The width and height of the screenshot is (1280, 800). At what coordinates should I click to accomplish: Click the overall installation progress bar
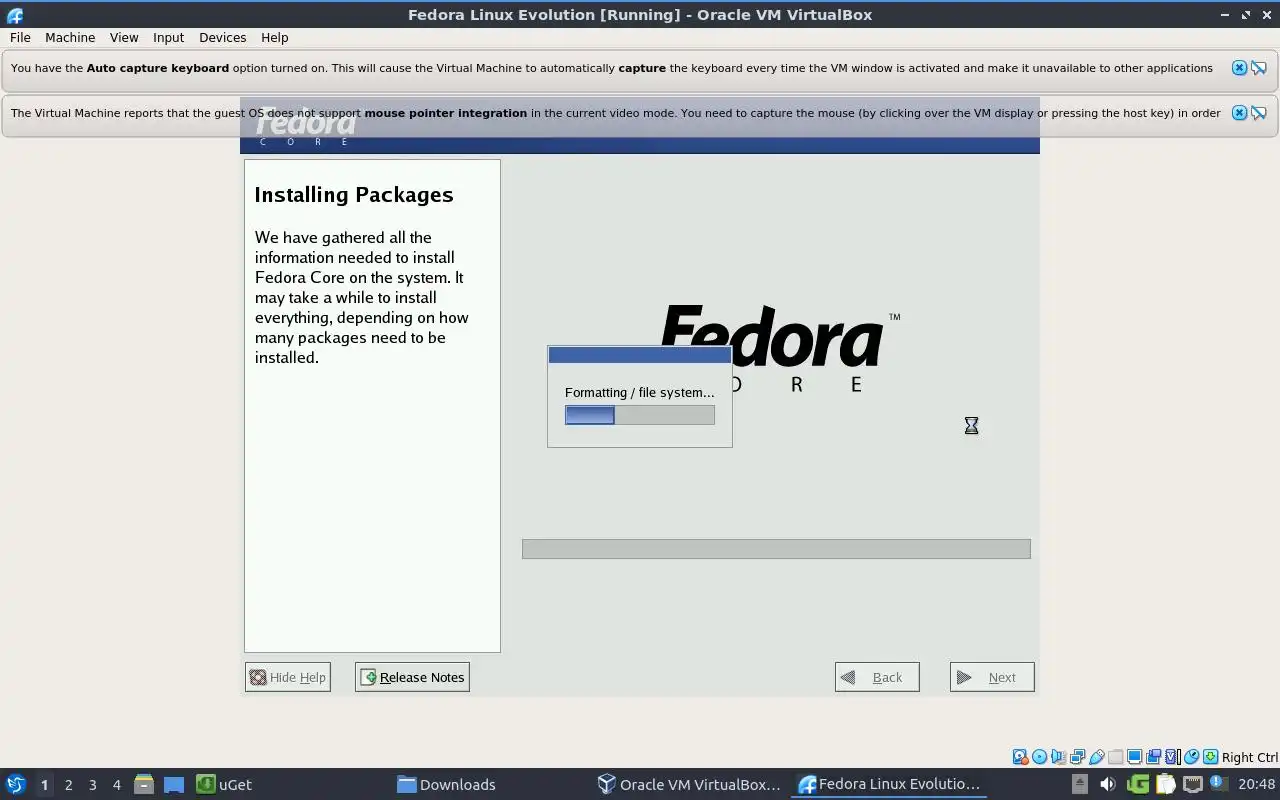point(776,548)
